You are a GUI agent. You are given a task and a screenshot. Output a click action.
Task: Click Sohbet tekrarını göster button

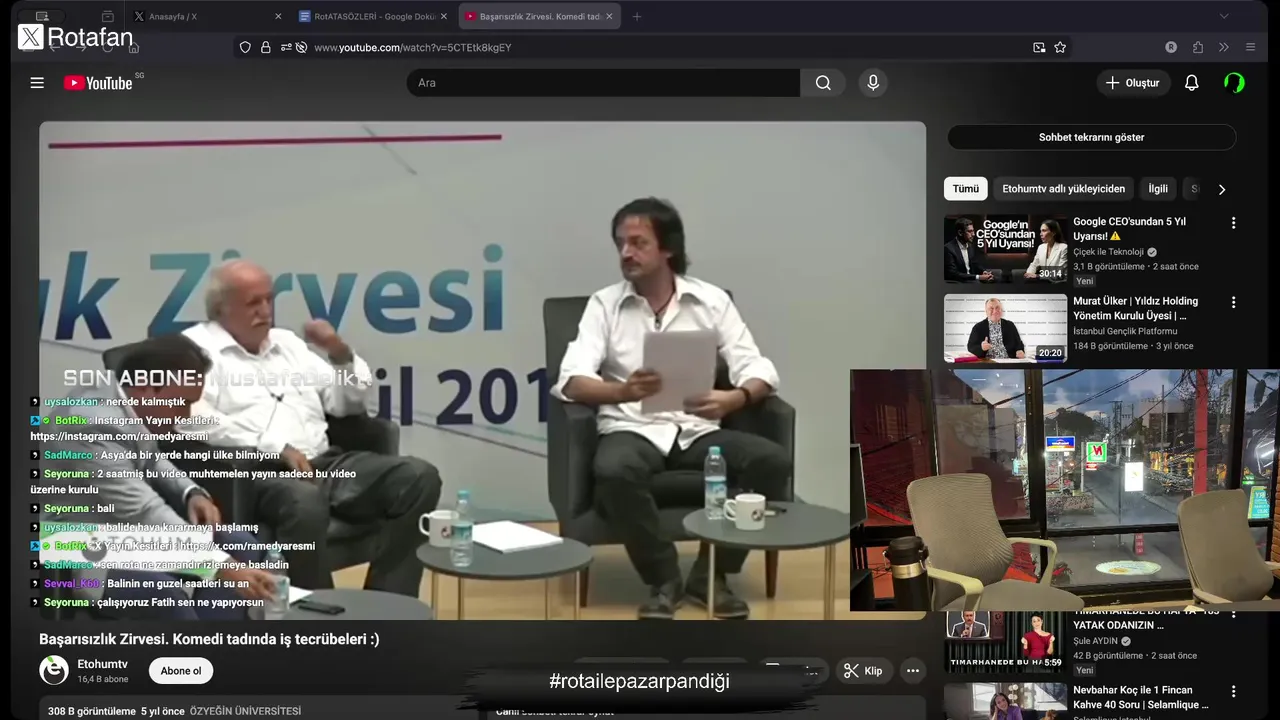pyautogui.click(x=1091, y=137)
